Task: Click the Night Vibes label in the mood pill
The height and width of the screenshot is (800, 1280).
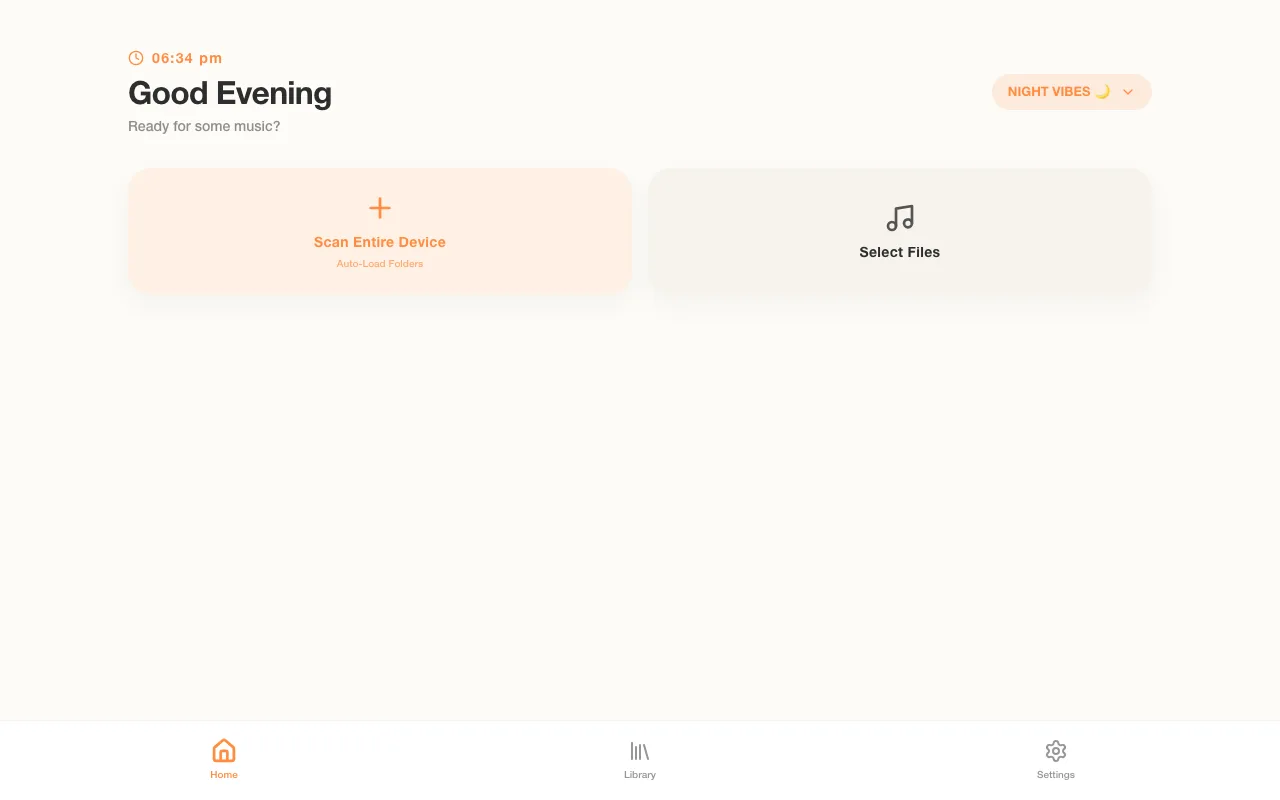Action: pyautogui.click(x=1059, y=92)
